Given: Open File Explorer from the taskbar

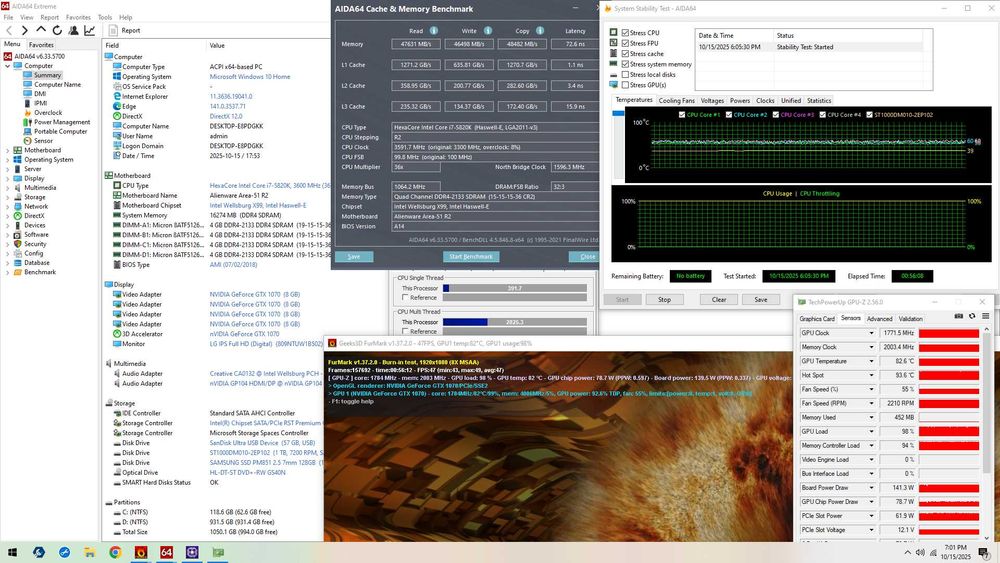Looking at the screenshot, I should point(90,552).
